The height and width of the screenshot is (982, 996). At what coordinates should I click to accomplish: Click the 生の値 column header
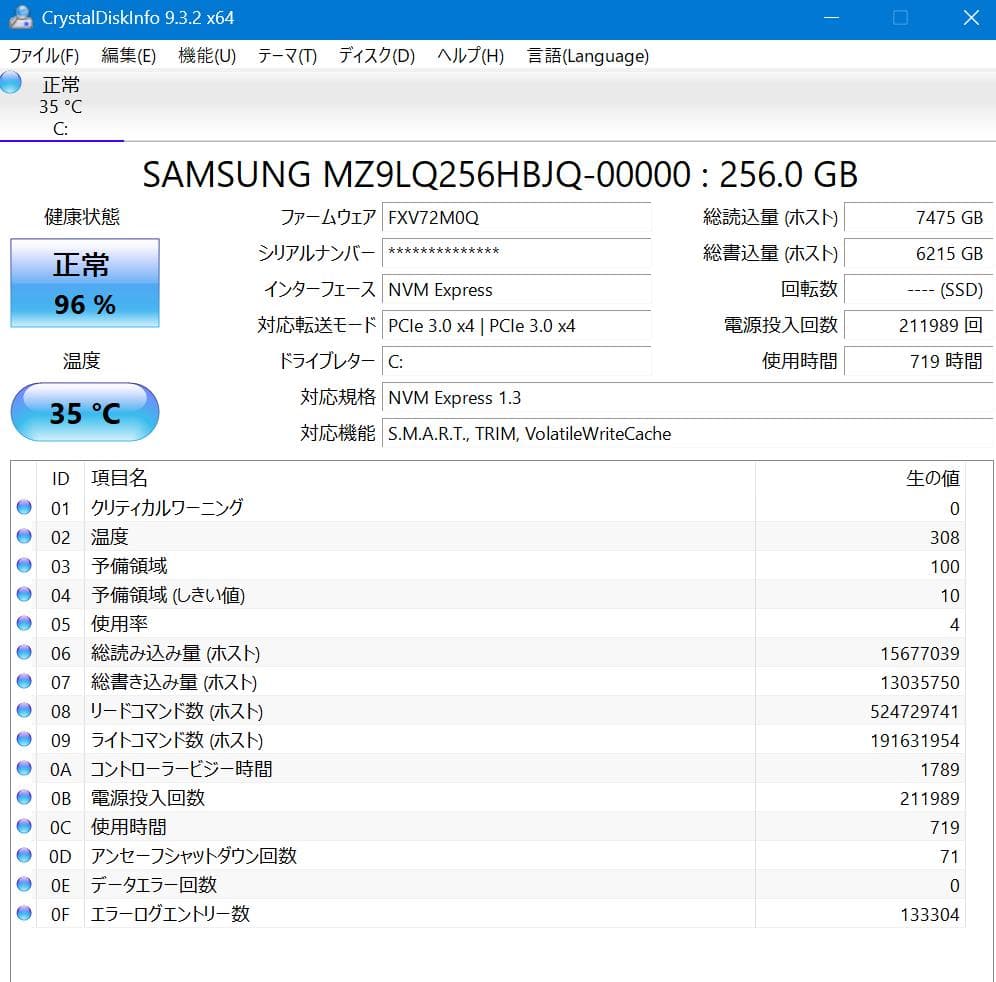pos(860,478)
